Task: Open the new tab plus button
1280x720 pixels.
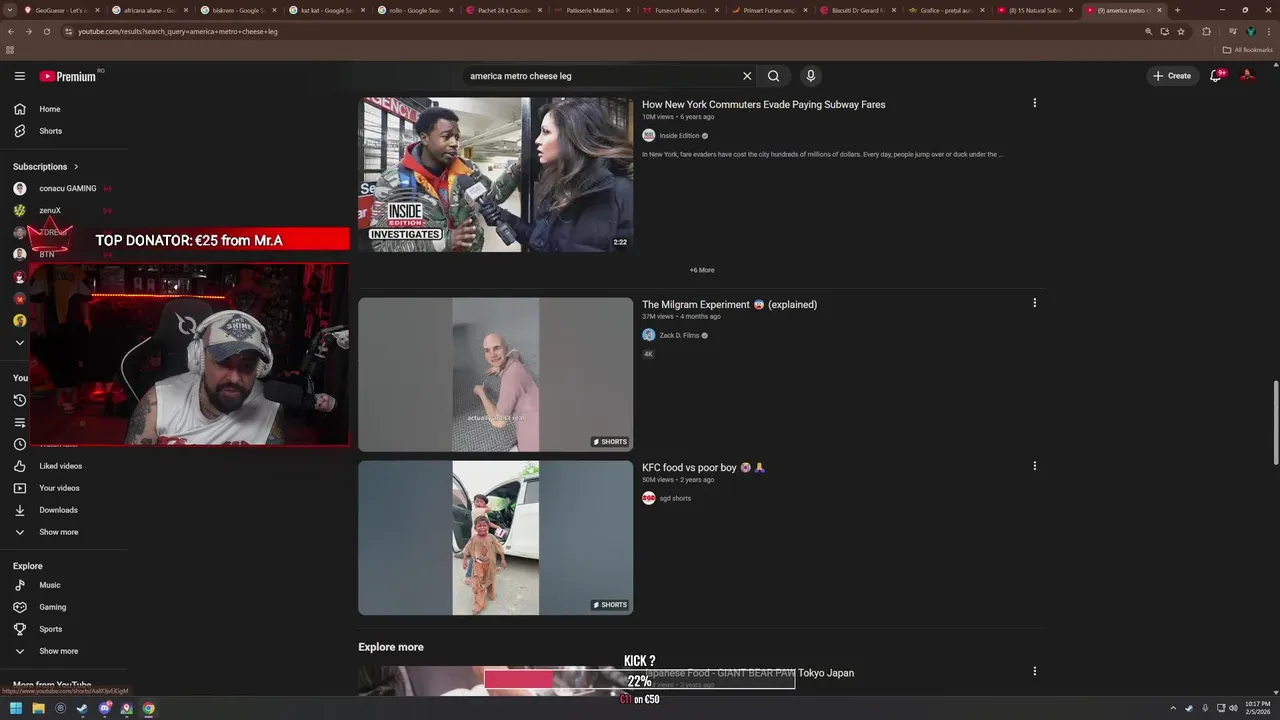Action: (1177, 10)
